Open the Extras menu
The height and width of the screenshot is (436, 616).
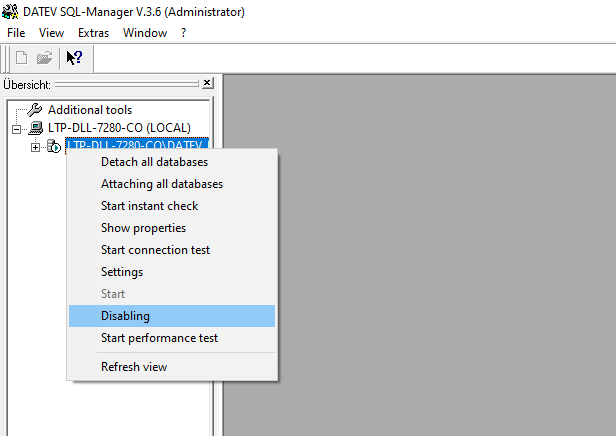click(94, 33)
